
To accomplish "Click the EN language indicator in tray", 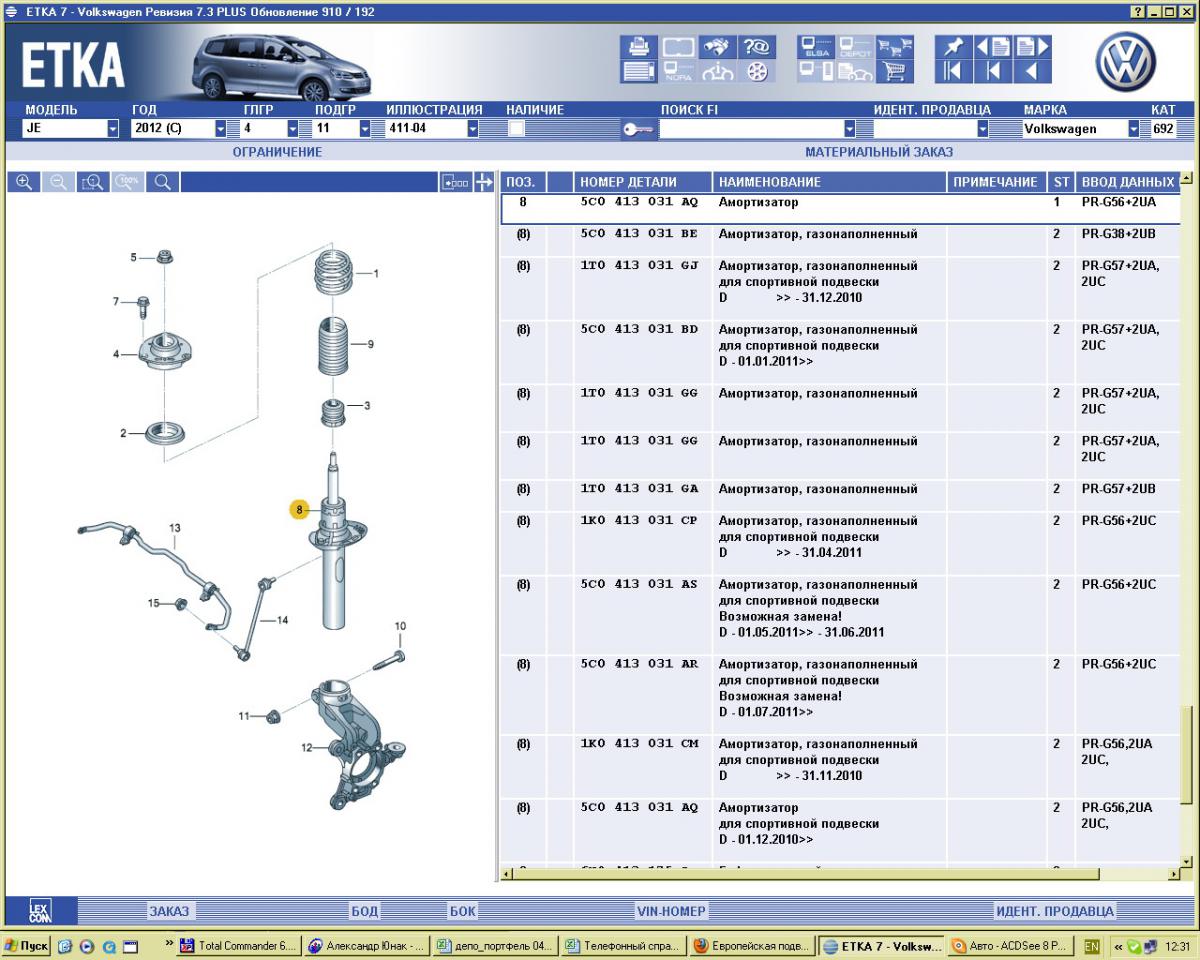I will click(x=1091, y=946).
